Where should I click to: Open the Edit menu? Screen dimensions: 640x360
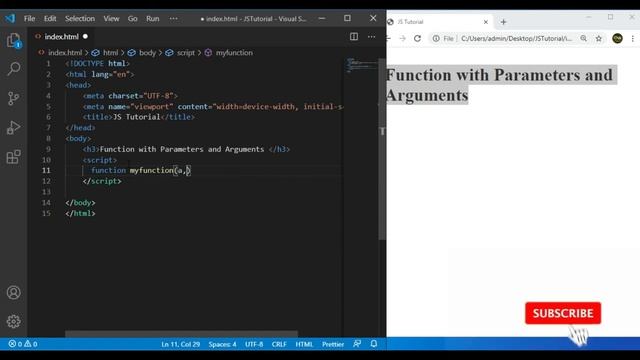point(50,18)
